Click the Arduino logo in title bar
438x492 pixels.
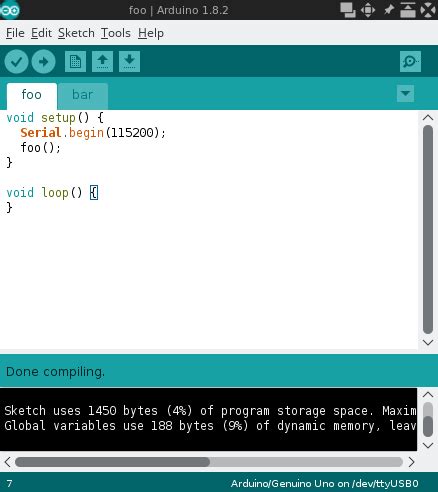pyautogui.click(x=10, y=10)
